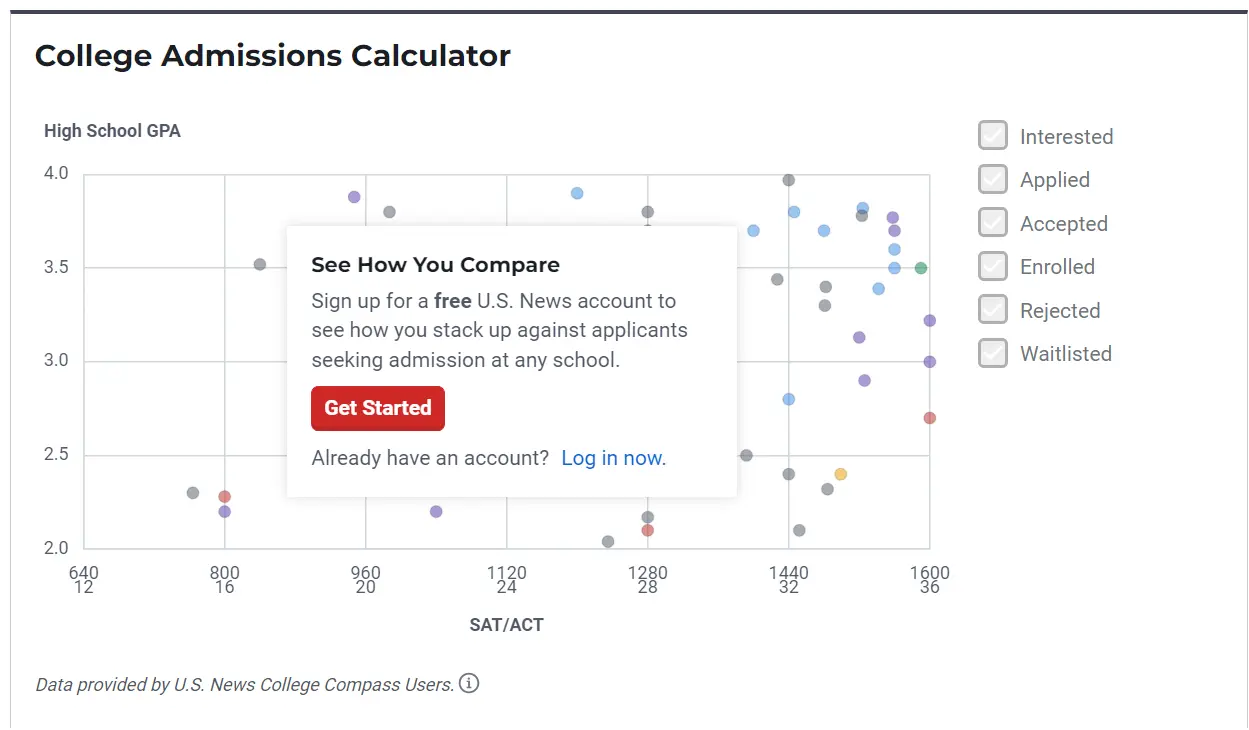Click the red Get Started button
1249x730 pixels.
(378, 408)
